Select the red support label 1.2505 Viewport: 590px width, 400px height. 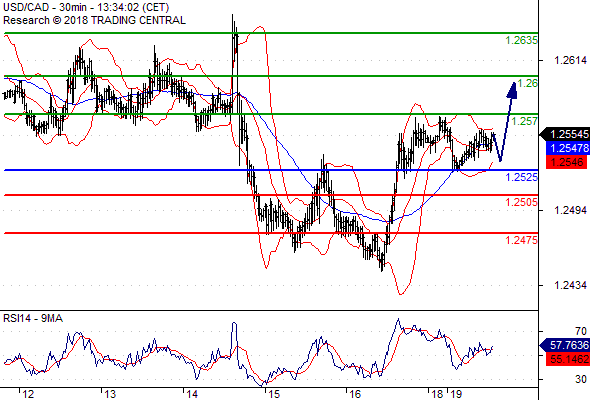point(521,202)
